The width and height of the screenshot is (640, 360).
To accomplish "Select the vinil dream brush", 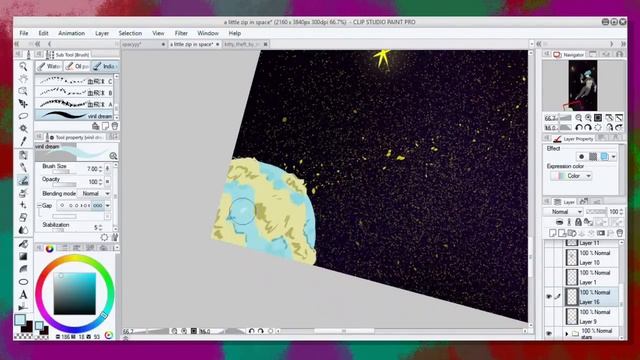I will (x=75, y=116).
